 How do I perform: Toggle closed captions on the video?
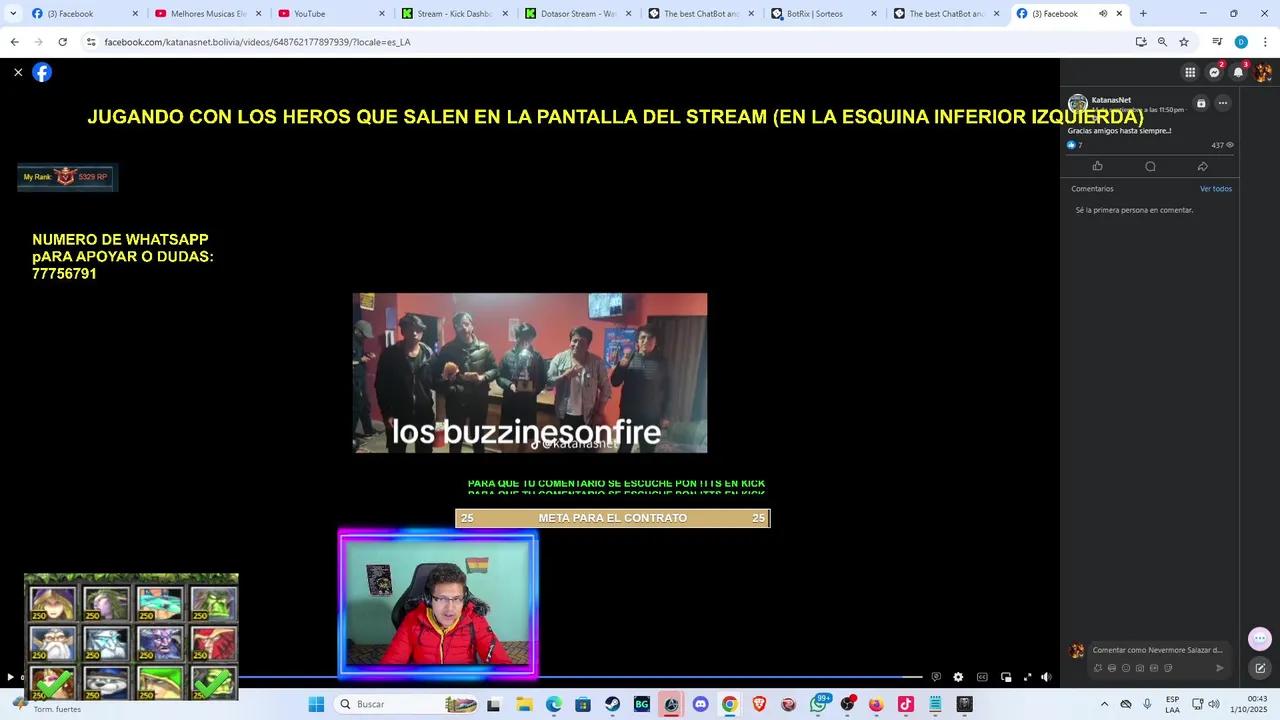[982, 677]
